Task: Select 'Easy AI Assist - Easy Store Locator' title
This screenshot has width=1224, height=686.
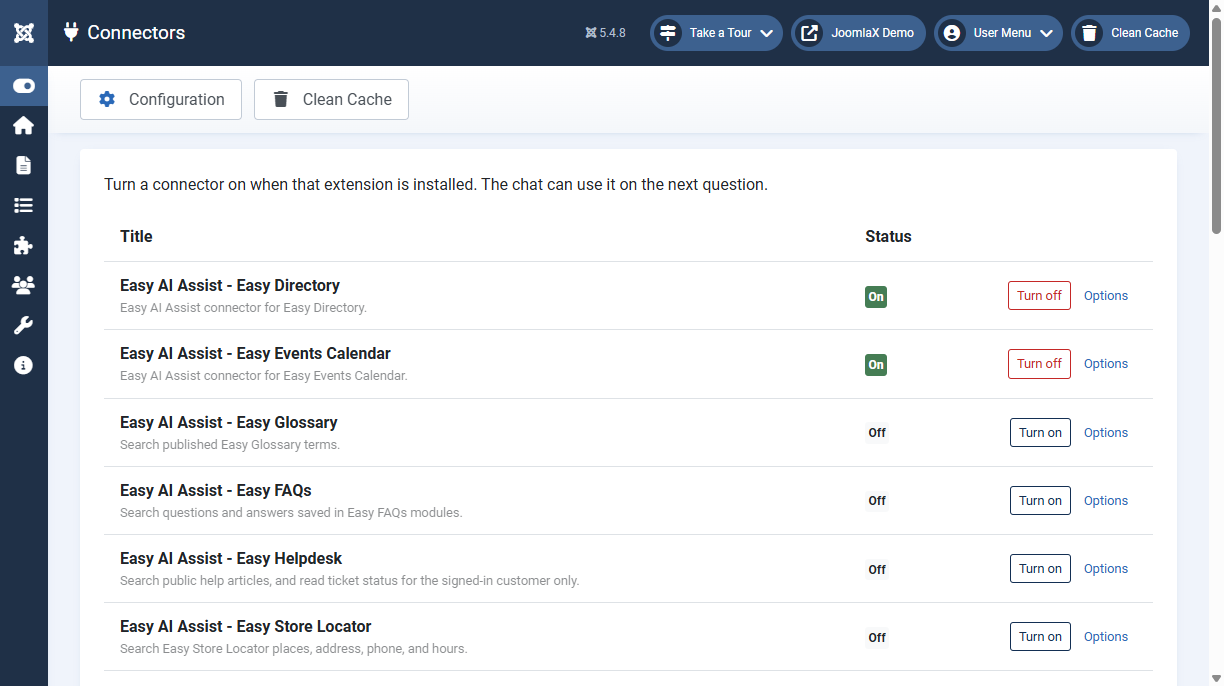Action: coord(246,627)
